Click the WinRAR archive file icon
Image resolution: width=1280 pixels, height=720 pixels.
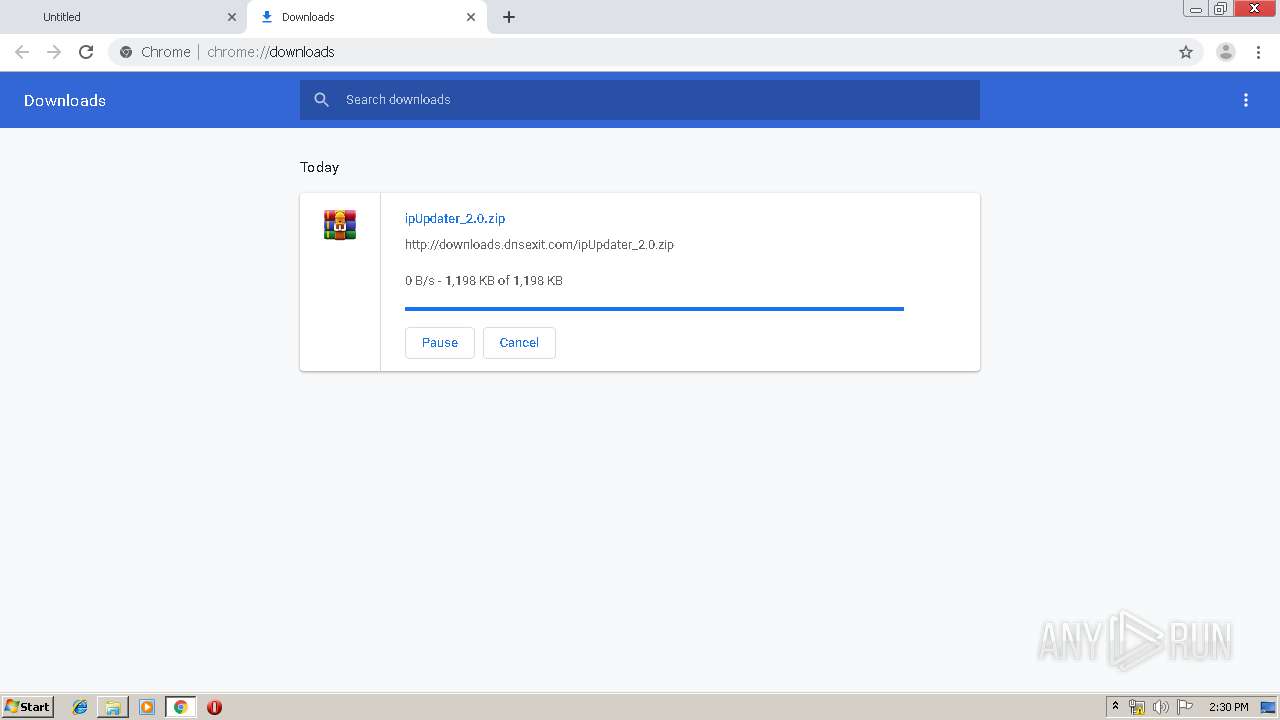point(340,224)
